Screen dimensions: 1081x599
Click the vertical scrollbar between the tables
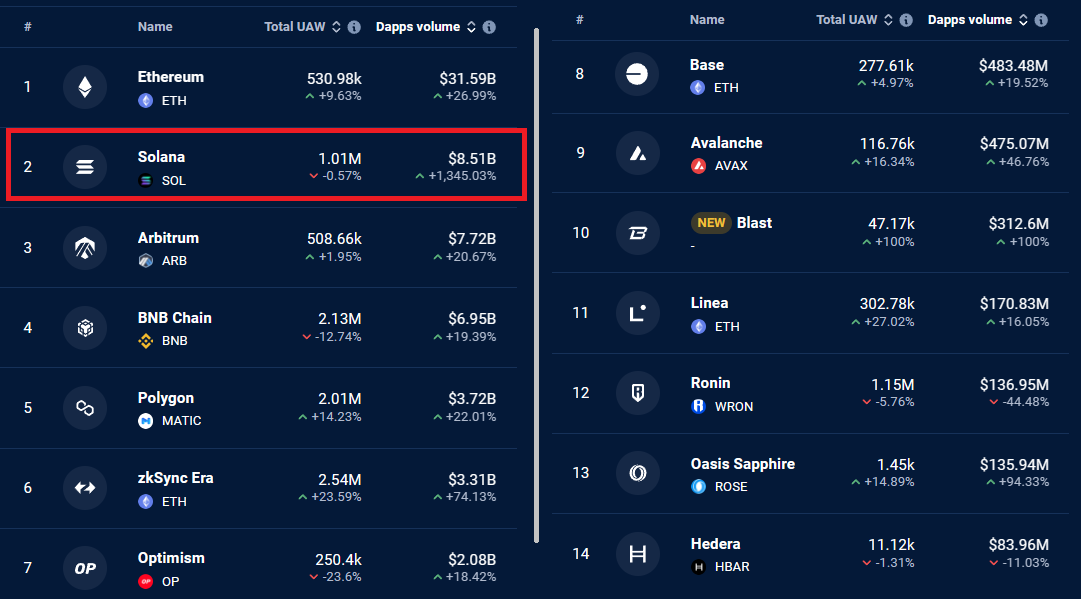(x=536, y=286)
